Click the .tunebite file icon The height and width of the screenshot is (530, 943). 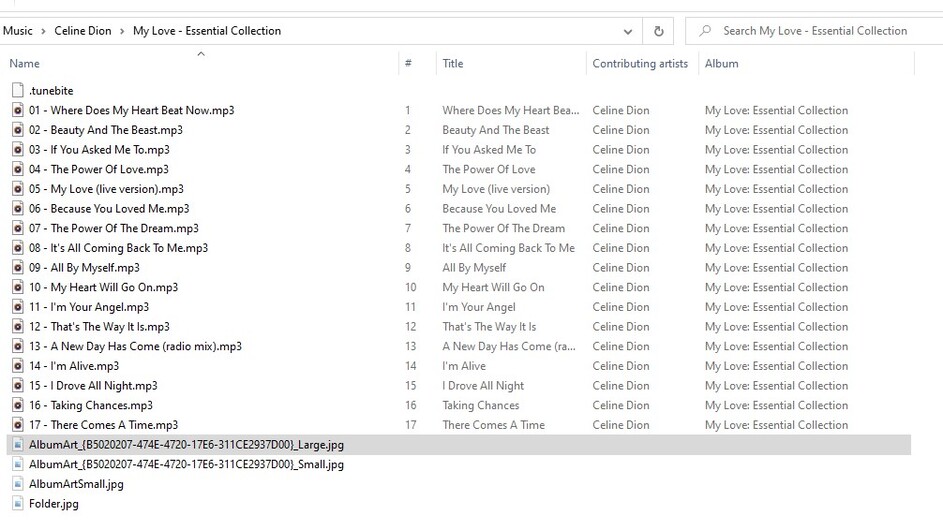coord(18,90)
